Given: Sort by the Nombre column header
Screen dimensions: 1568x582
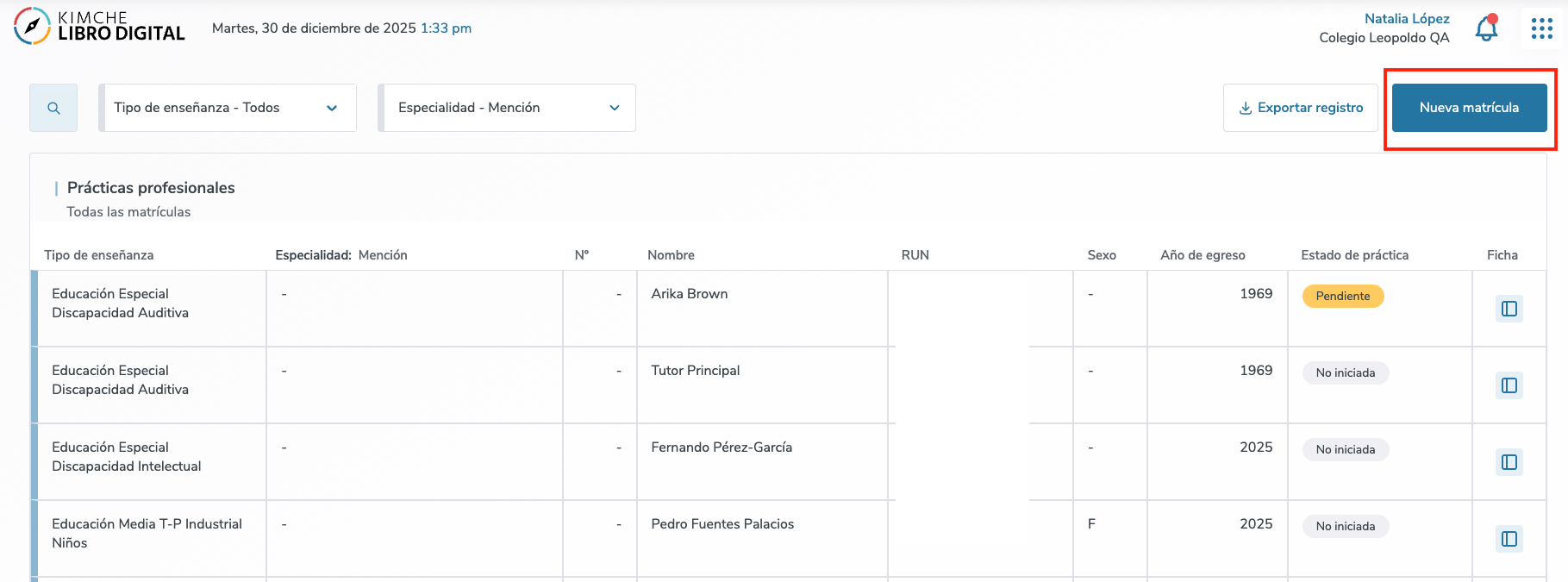Looking at the screenshot, I should pos(671,255).
